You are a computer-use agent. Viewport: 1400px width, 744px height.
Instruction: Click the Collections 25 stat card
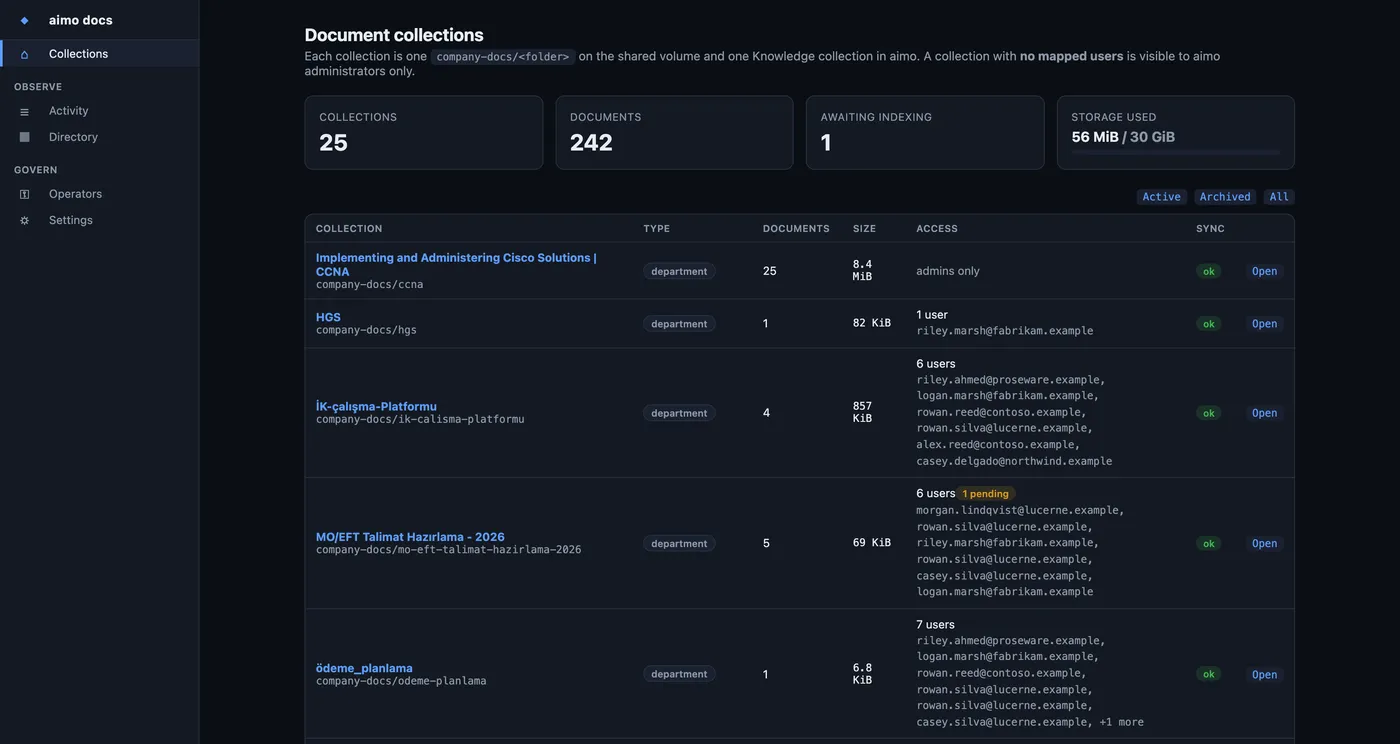[424, 133]
